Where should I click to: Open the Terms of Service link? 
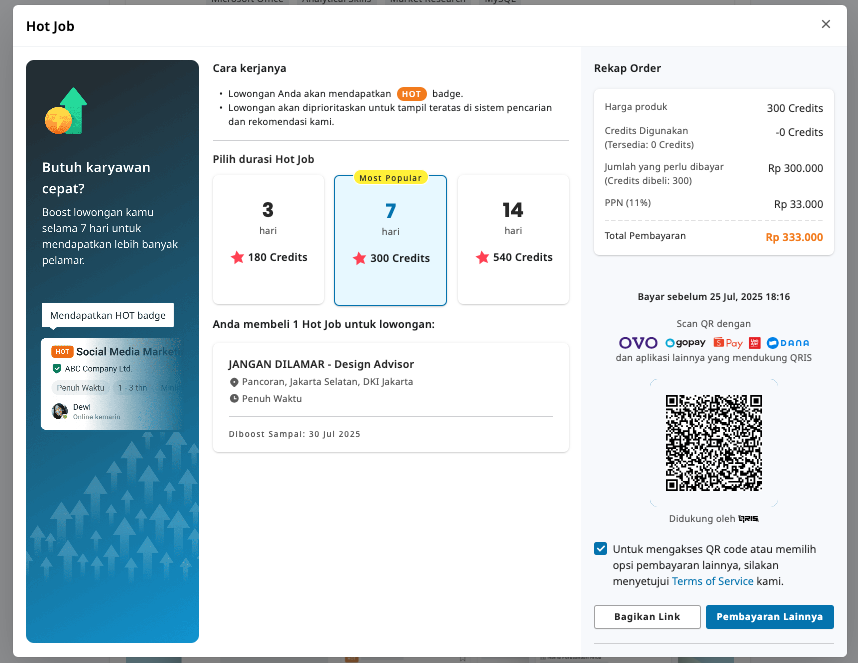(x=712, y=581)
